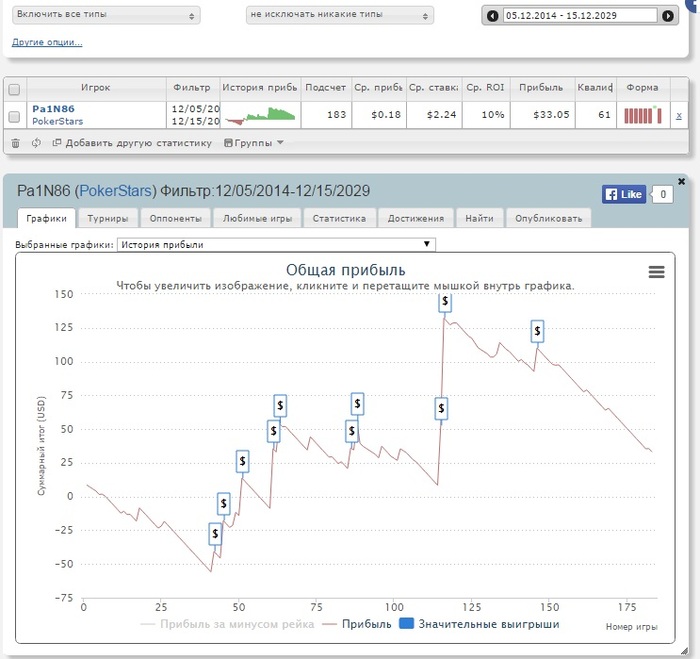This screenshot has height=659, width=700.
Task: Toggle the Значительные выигрыши legend item
Action: (x=479, y=624)
